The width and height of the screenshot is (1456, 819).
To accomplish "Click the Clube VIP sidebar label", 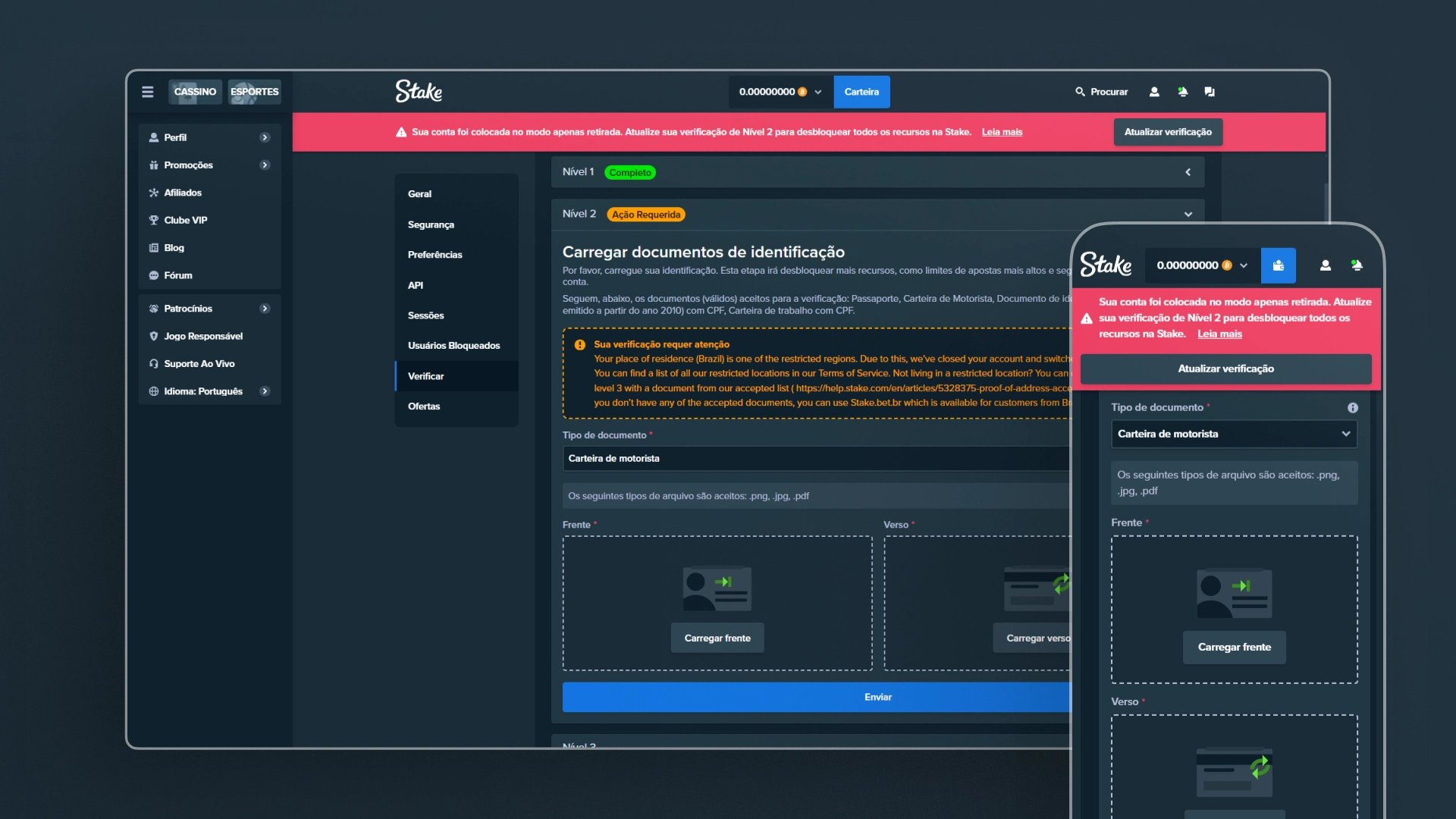I will coord(186,220).
